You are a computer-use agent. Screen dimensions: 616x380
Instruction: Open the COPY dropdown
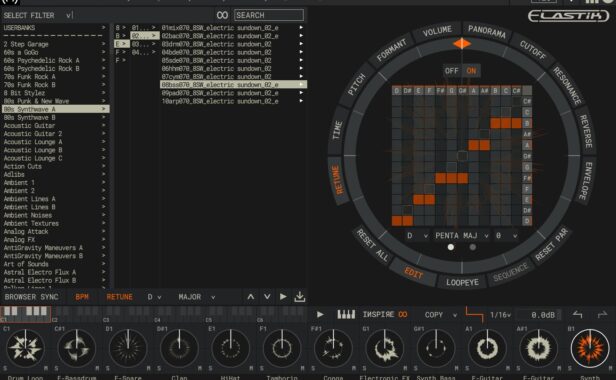[441, 315]
